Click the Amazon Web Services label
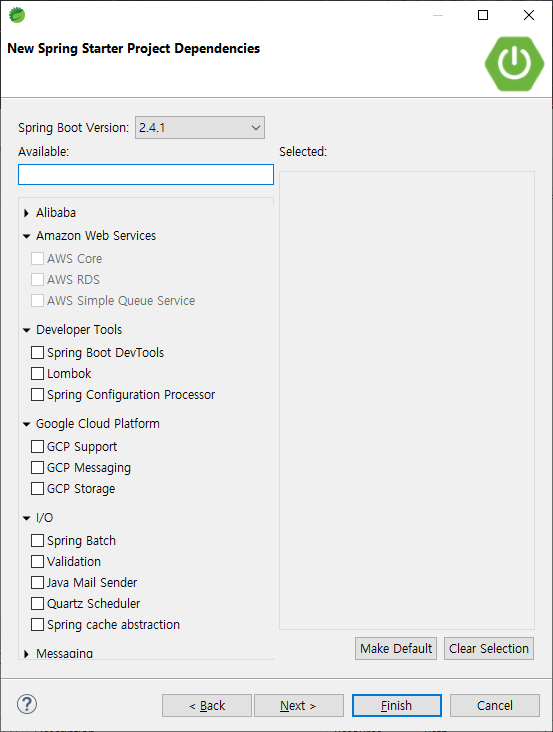 pyautogui.click(x=96, y=236)
